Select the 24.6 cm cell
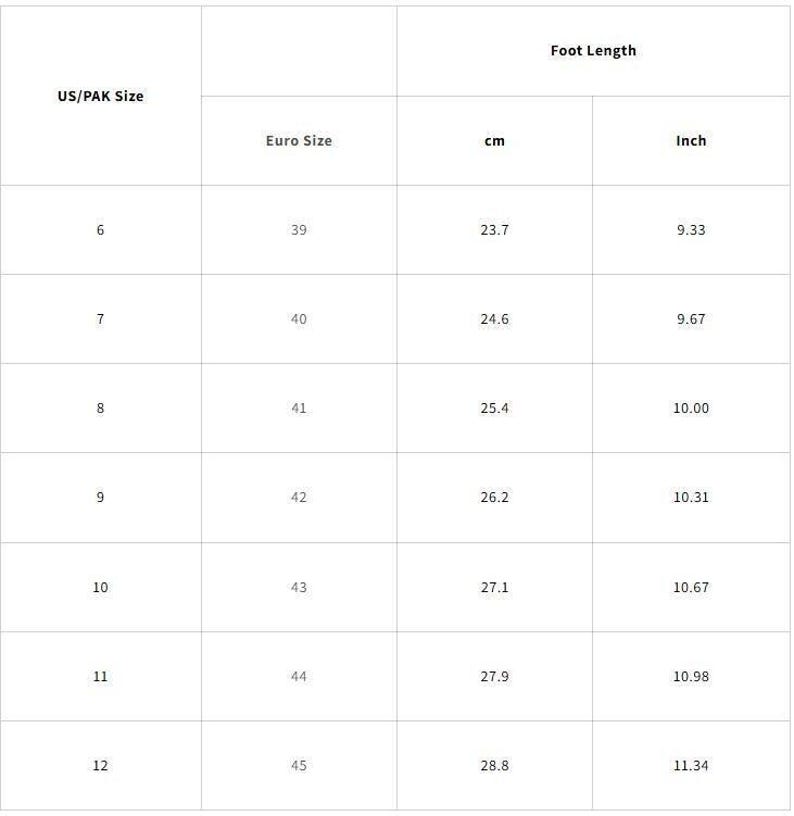The image size is (794, 816). point(494,319)
